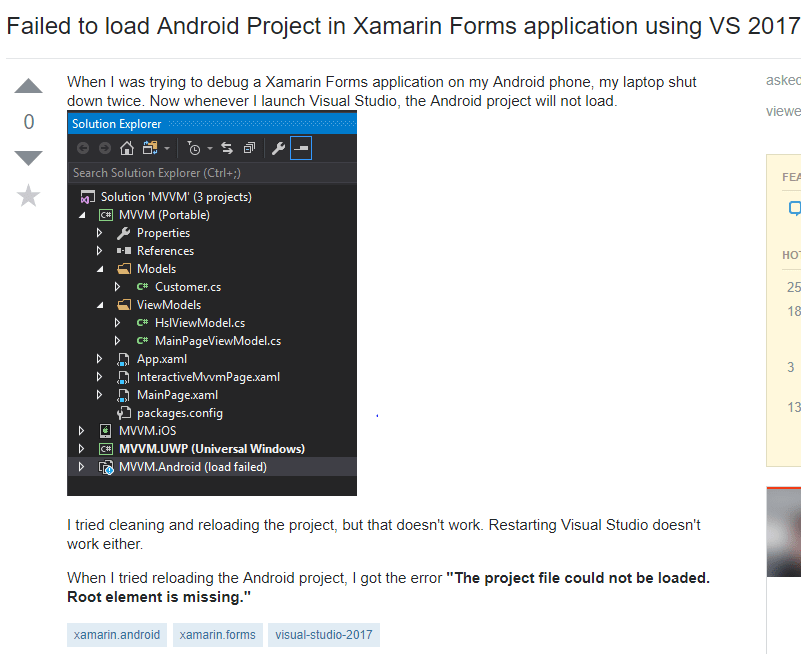Click the vote count 0
The width and height of the screenshot is (801, 654).
pos(29,122)
